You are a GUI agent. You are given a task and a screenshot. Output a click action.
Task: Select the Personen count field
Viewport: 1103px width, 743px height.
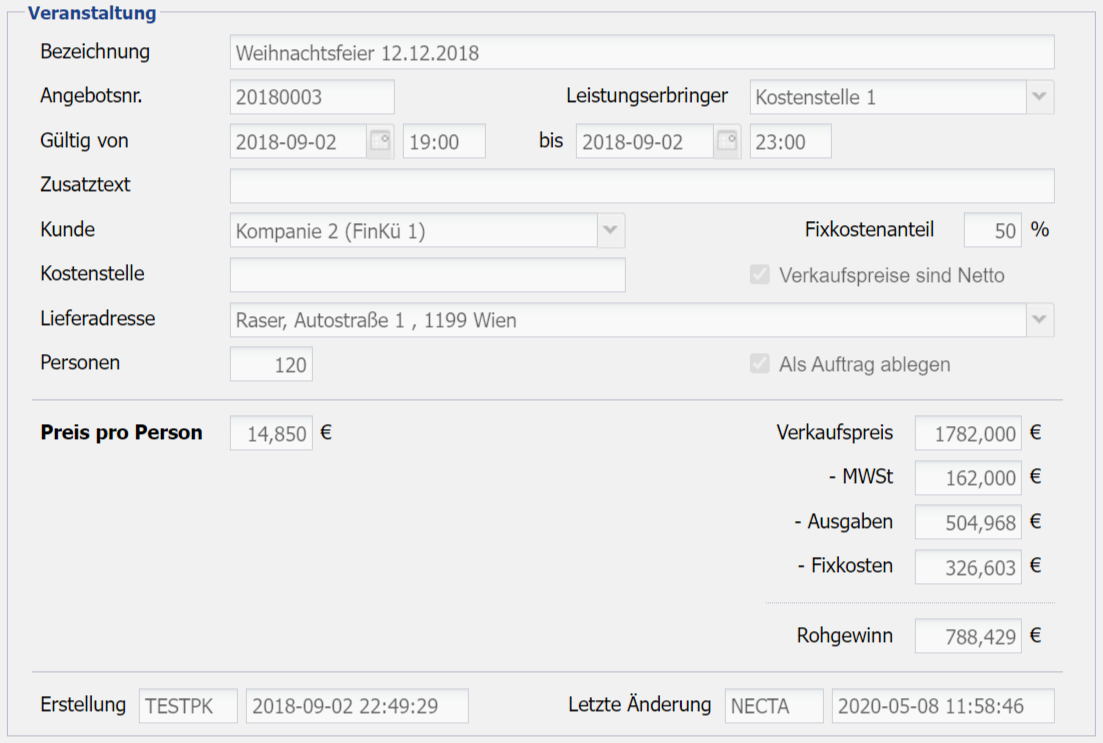271,365
